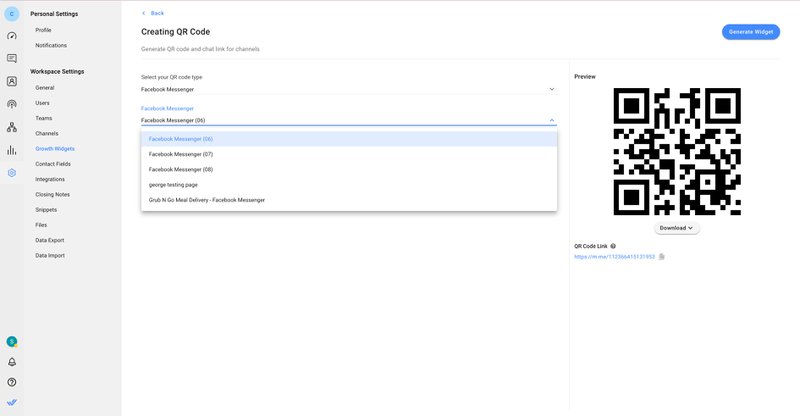Screen dimensions: 800x416
Task: Click the Generate Widget button
Action: [x=750, y=32]
